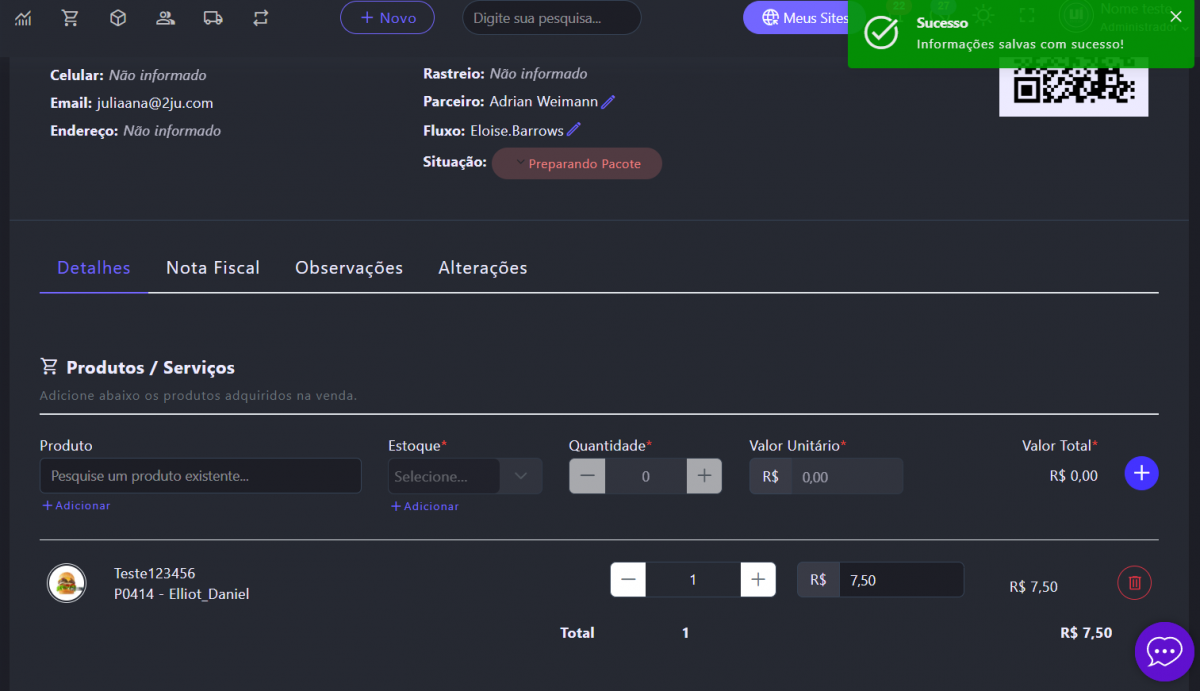
Task: Click the shopping cart icon in top bar
Action: click(x=70, y=18)
